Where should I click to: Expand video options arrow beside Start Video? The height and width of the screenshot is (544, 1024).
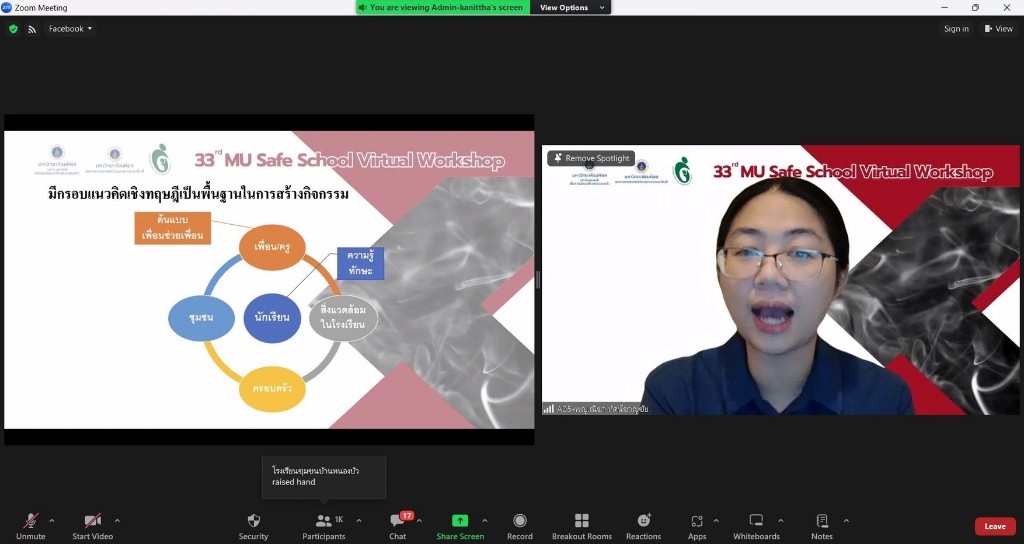tap(118, 520)
